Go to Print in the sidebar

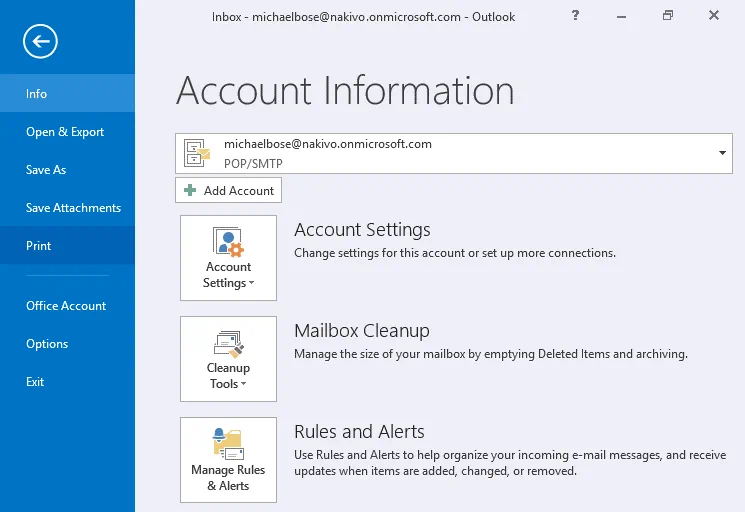point(39,246)
